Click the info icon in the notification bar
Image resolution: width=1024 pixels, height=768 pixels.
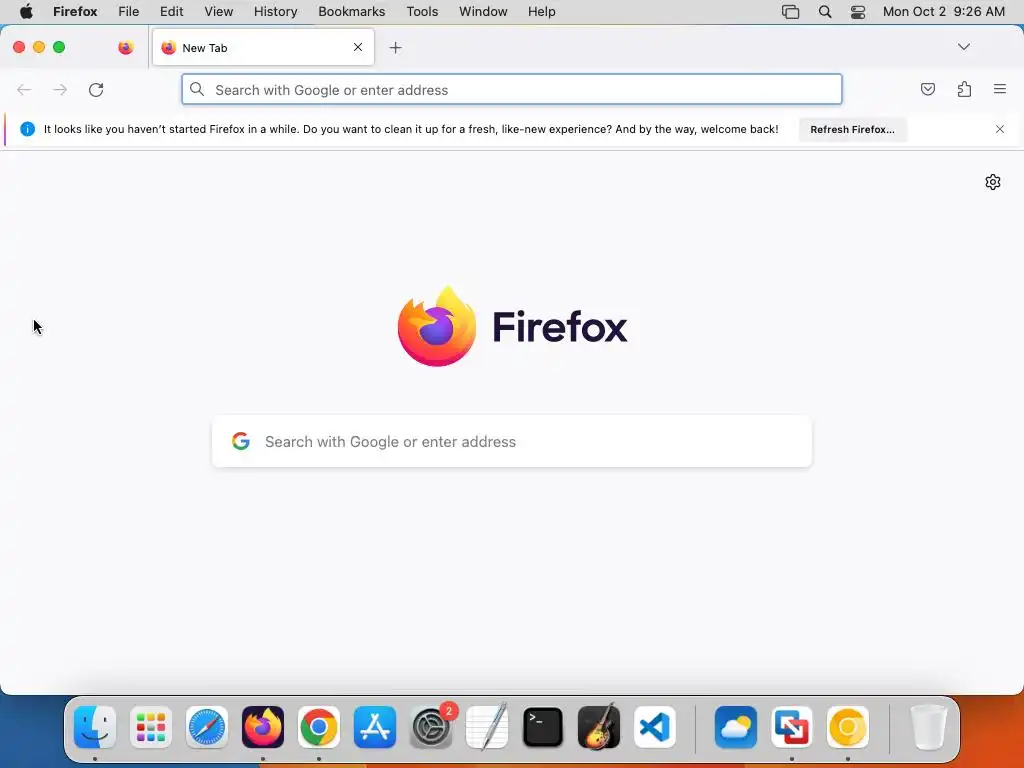coord(27,129)
